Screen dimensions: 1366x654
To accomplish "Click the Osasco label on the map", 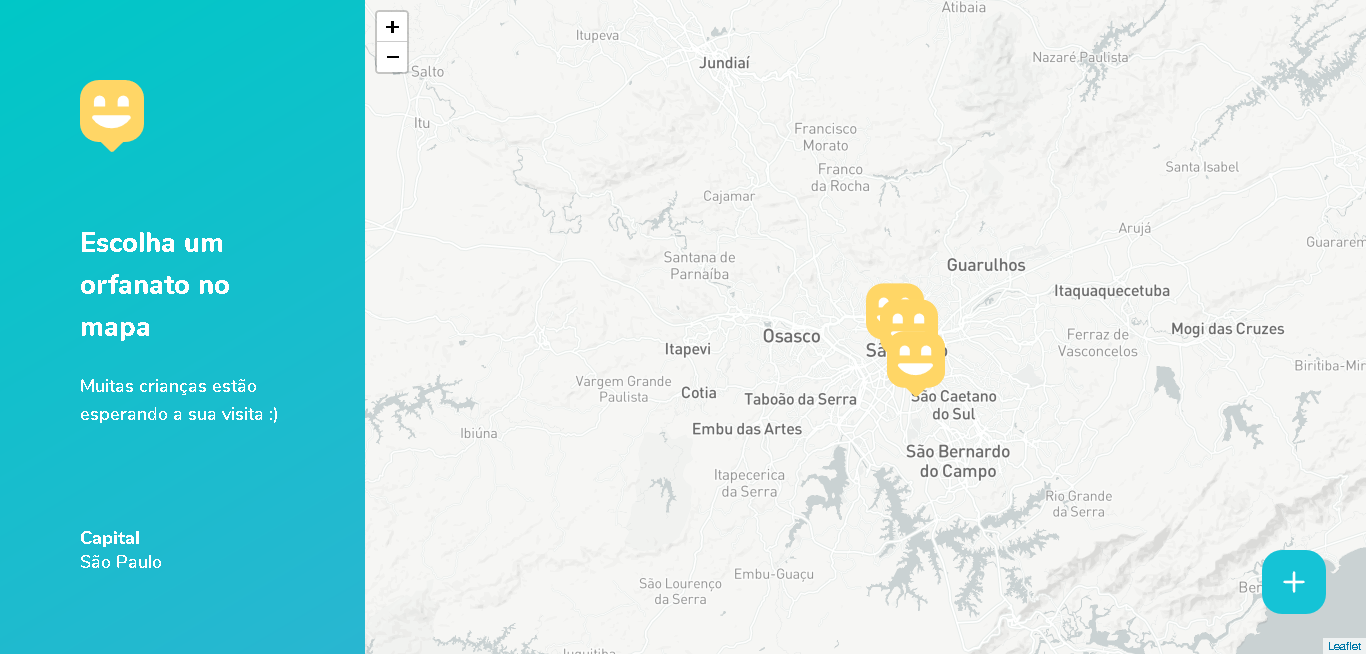I will coord(791,336).
